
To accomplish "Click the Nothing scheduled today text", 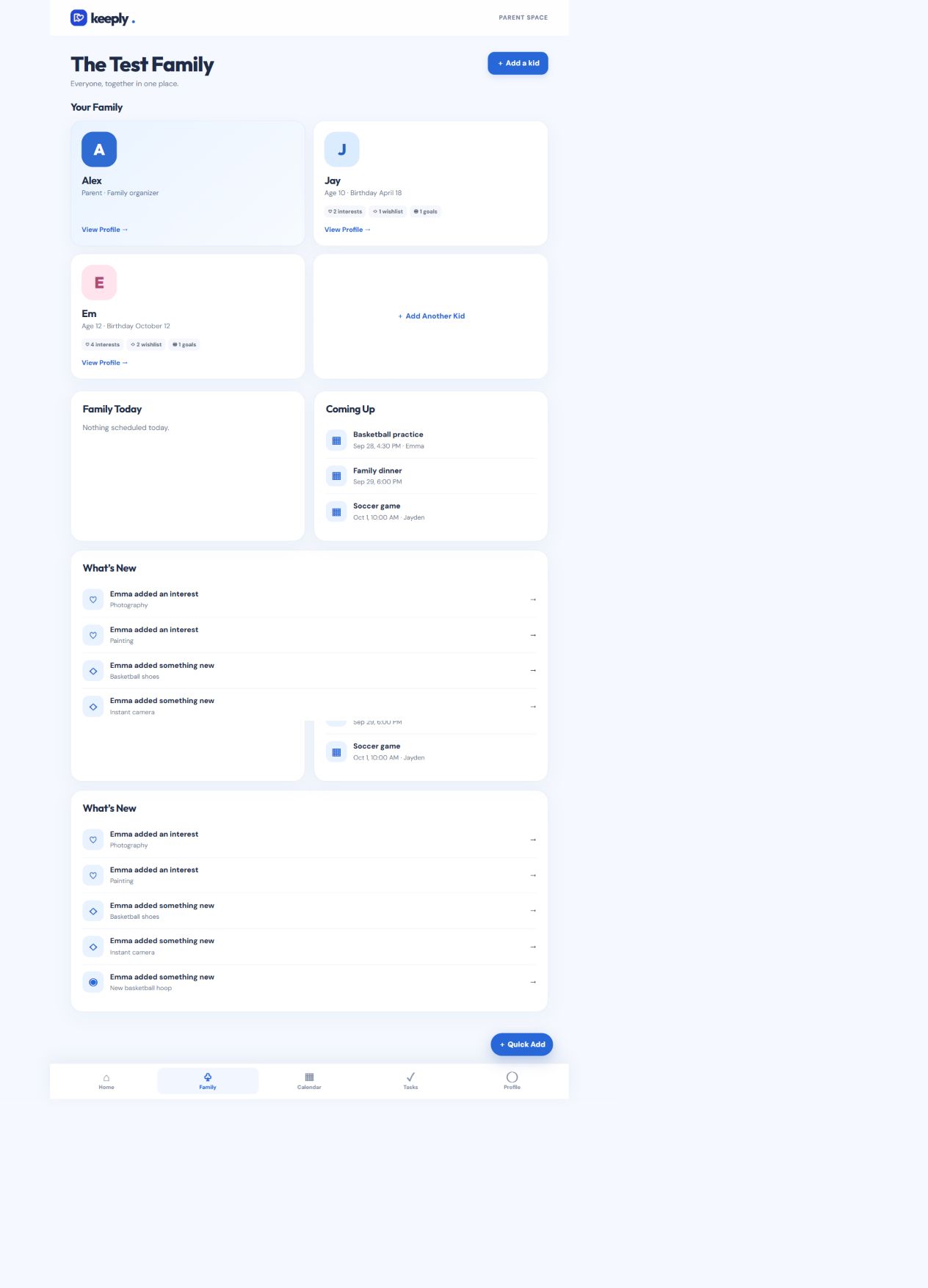I will [x=126, y=428].
